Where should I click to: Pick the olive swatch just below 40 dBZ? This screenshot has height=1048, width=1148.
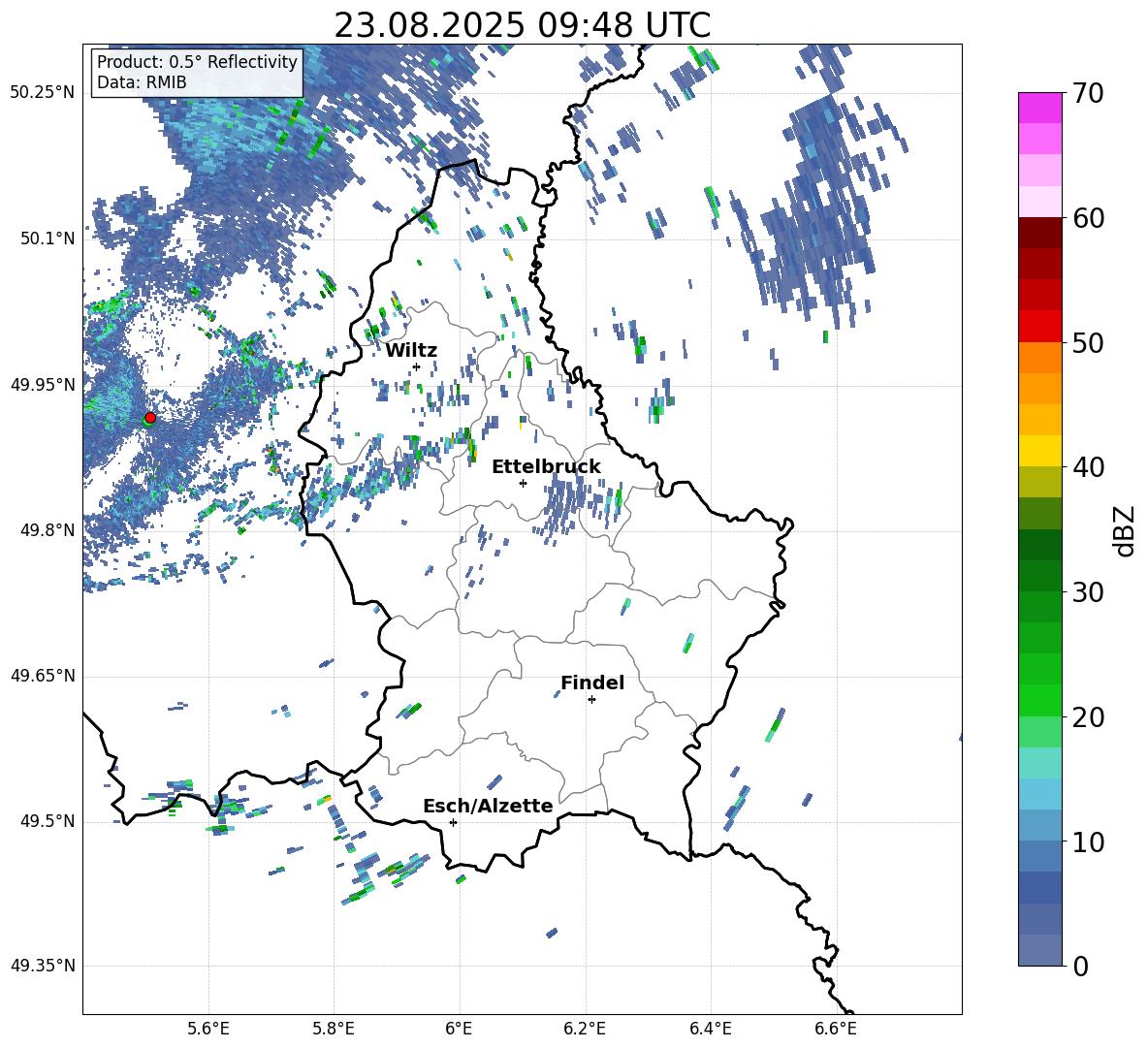pyautogui.click(x=1039, y=482)
